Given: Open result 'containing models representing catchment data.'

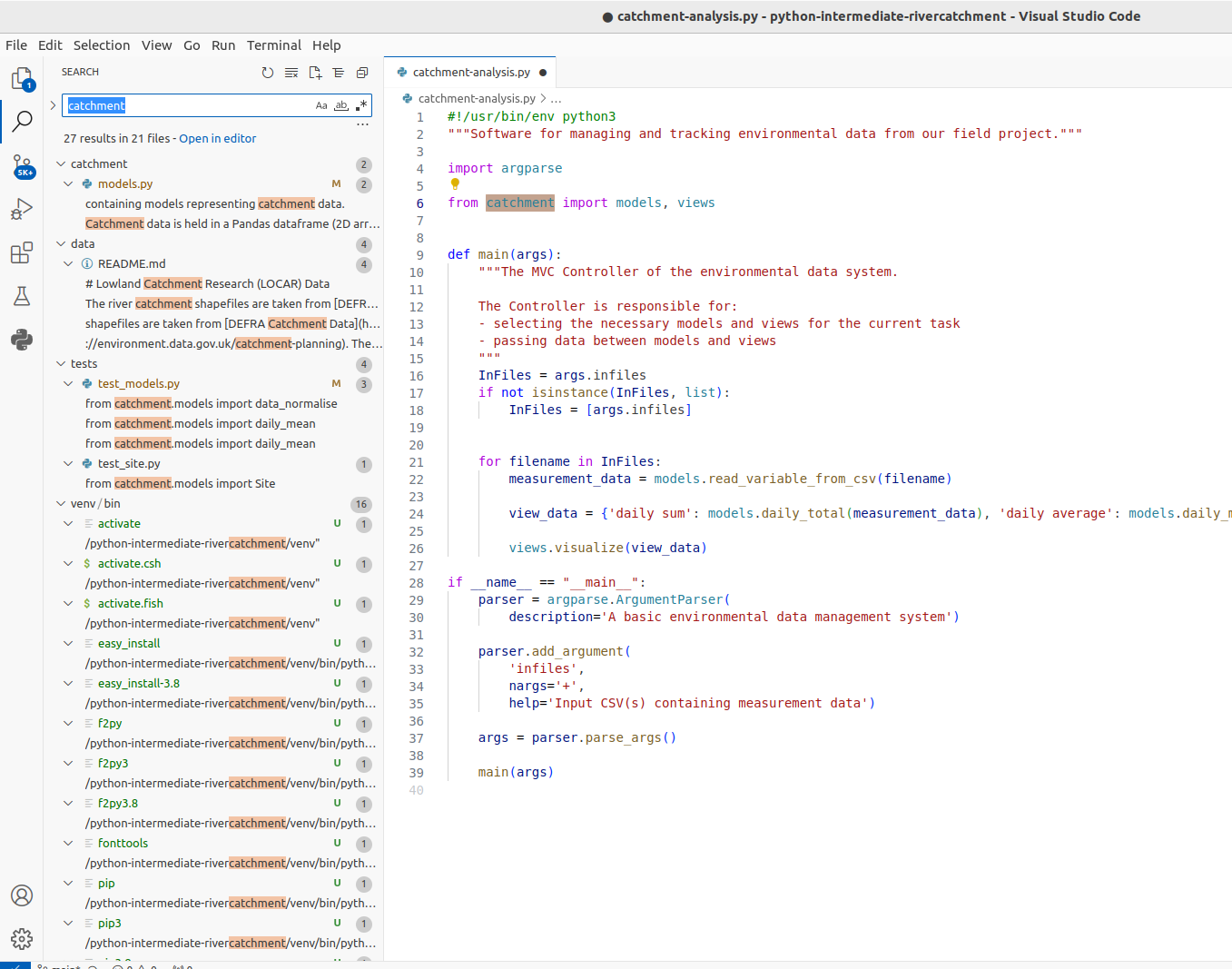Looking at the screenshot, I should click(215, 204).
